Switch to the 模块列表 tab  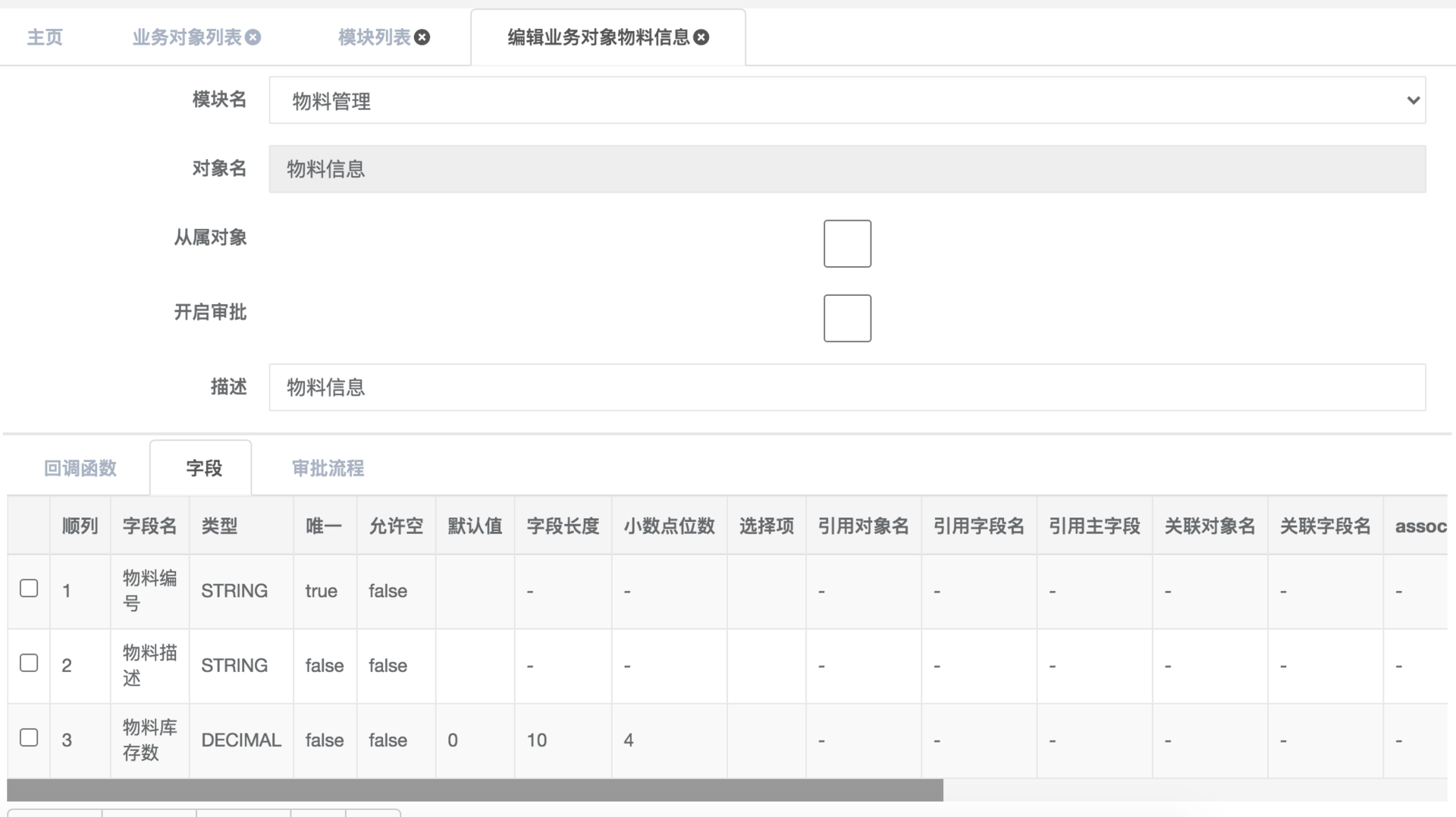(374, 37)
